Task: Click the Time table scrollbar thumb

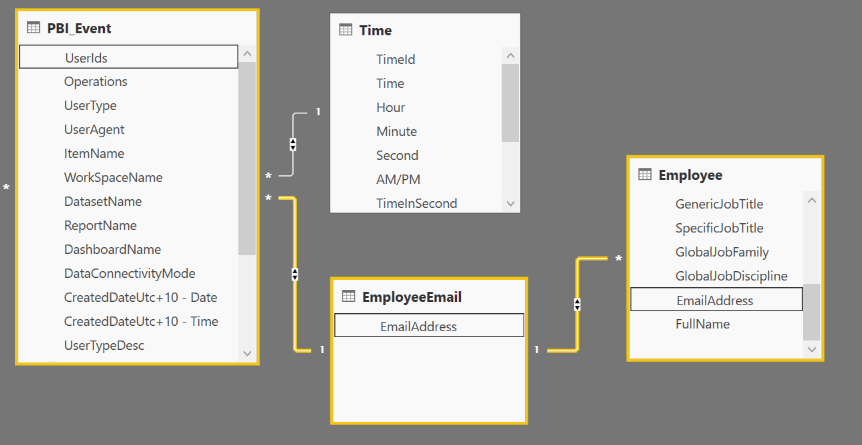Action: pyautogui.click(x=510, y=103)
